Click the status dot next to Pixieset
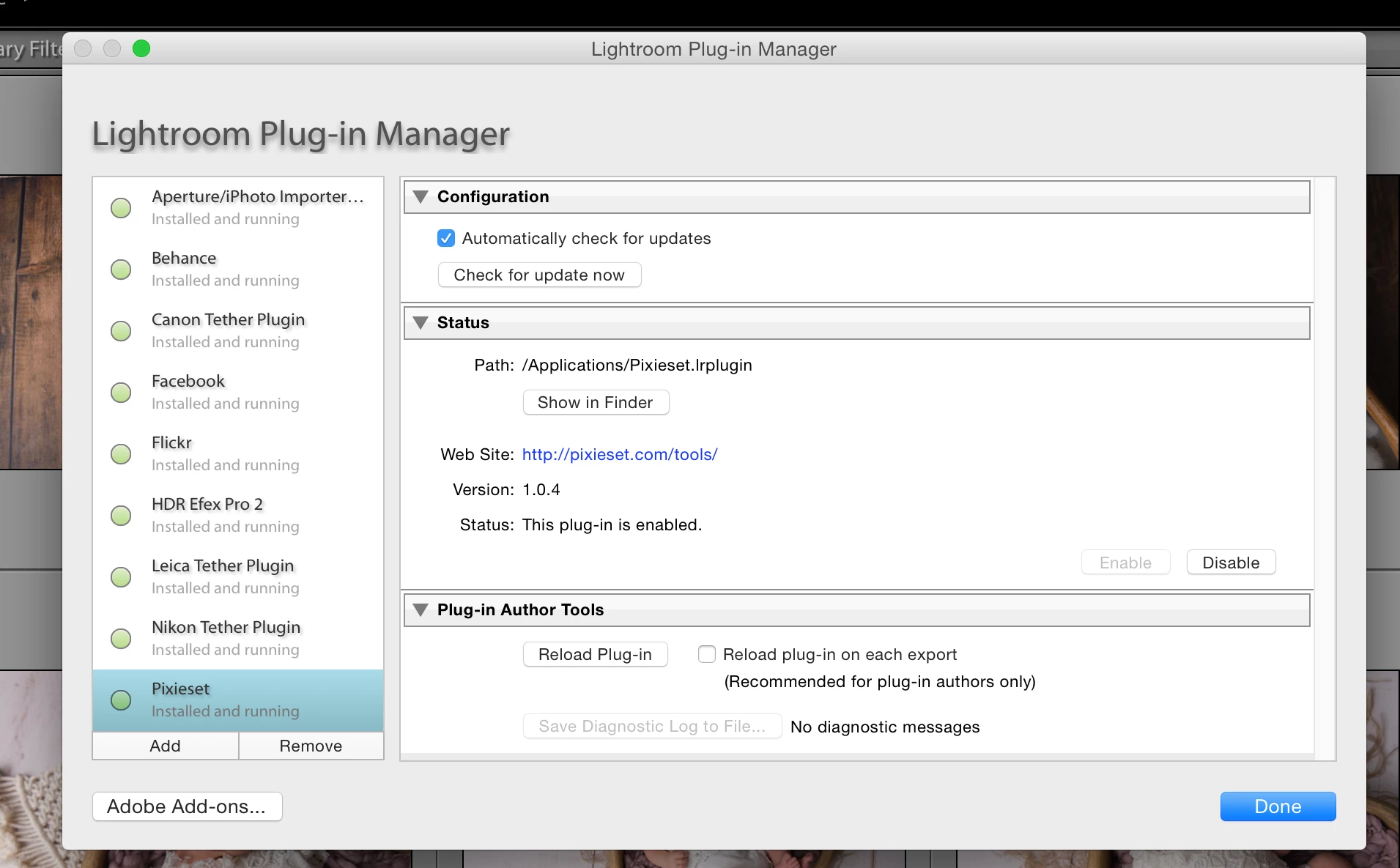This screenshot has width=1400, height=868. coord(121,700)
